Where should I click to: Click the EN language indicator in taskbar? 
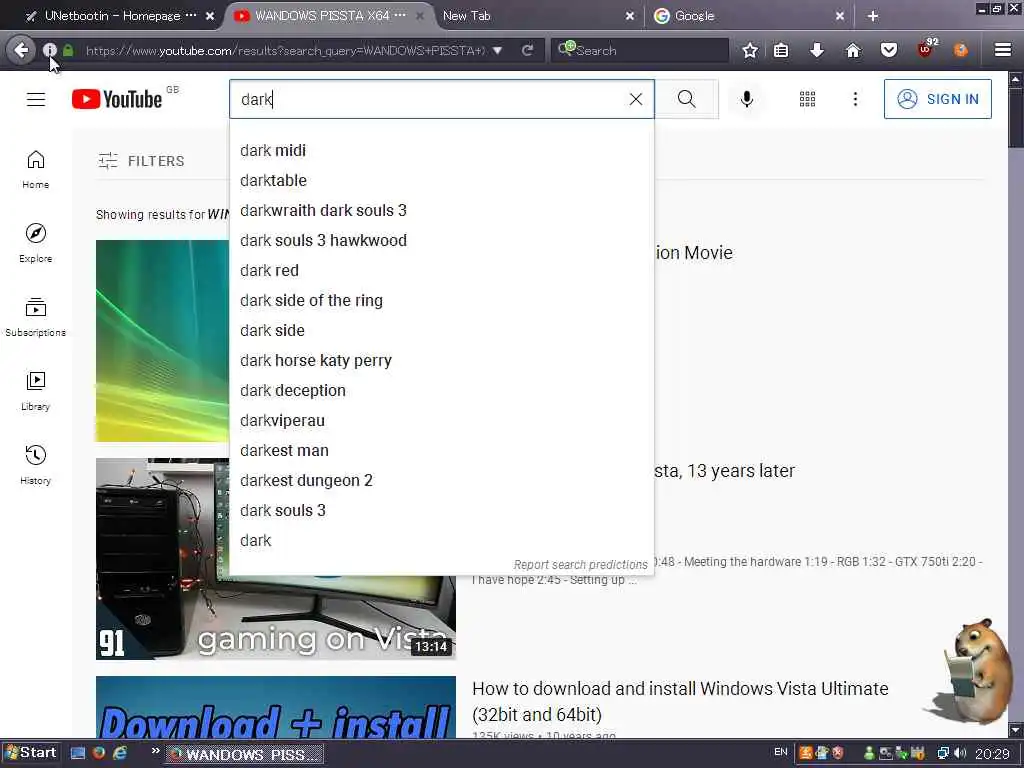pos(780,752)
